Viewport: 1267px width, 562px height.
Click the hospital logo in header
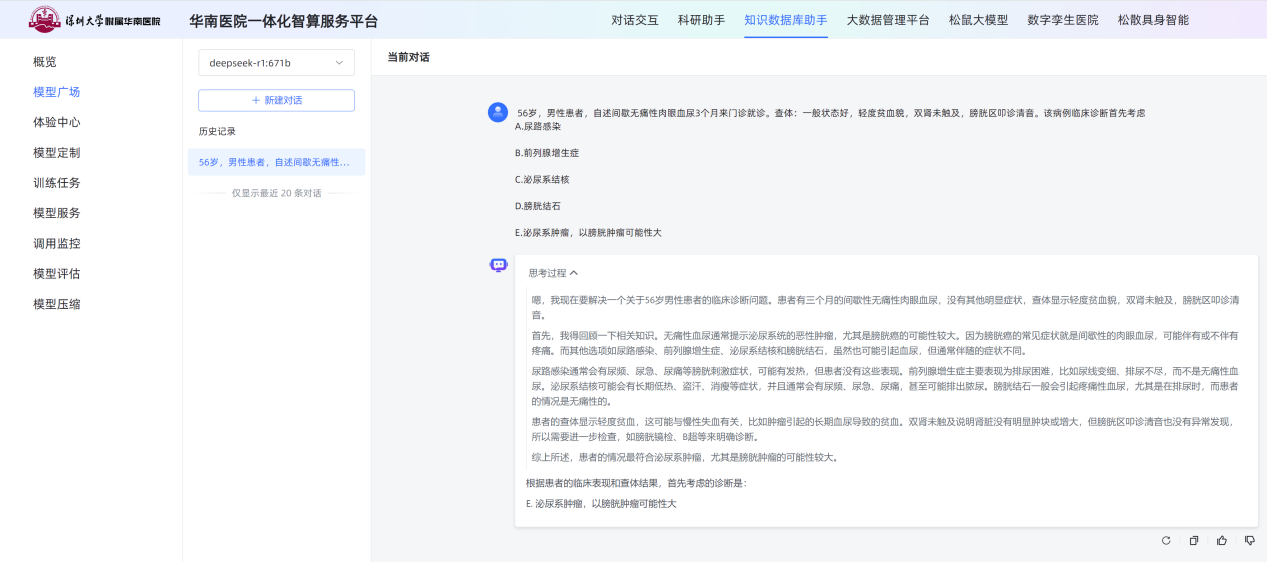[x=95, y=20]
